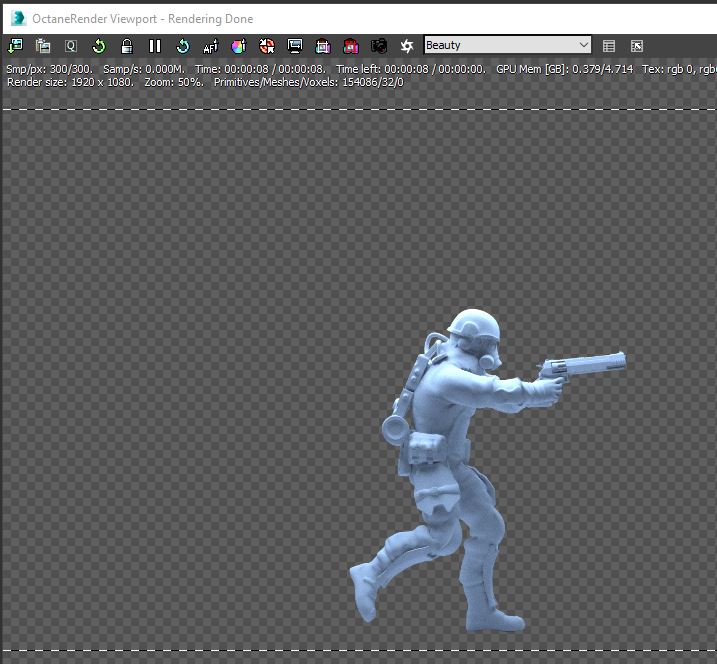This screenshot has height=664, width=717.
Task: Click the Q render quality icon
Action: 71,46
